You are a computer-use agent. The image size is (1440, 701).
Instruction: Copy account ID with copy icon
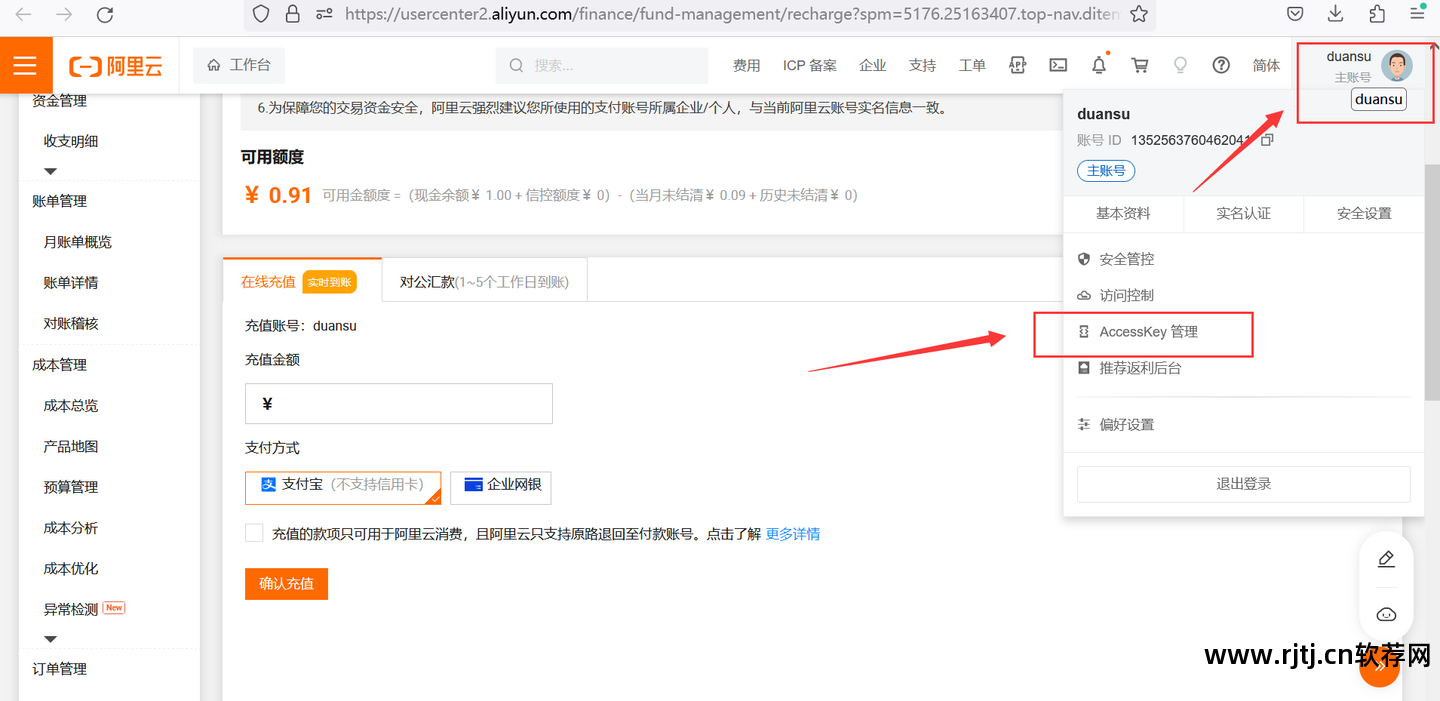[1267, 140]
